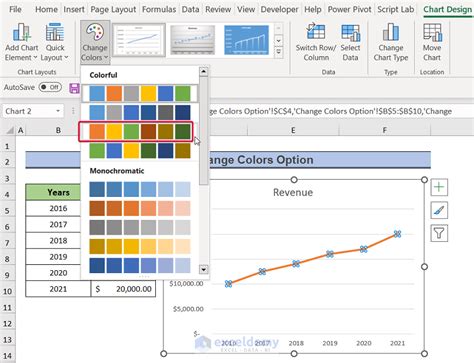Click Switch Row/Column icon
Viewport: 474px width, 363px height.
pos(316,42)
